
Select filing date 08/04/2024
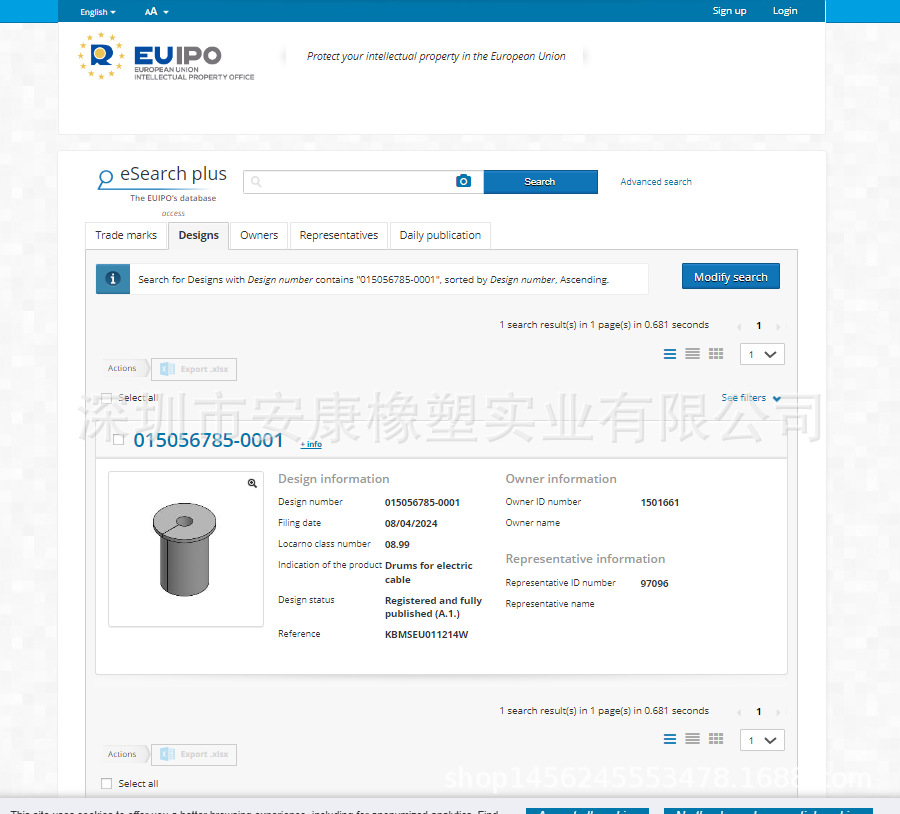click(x=411, y=524)
